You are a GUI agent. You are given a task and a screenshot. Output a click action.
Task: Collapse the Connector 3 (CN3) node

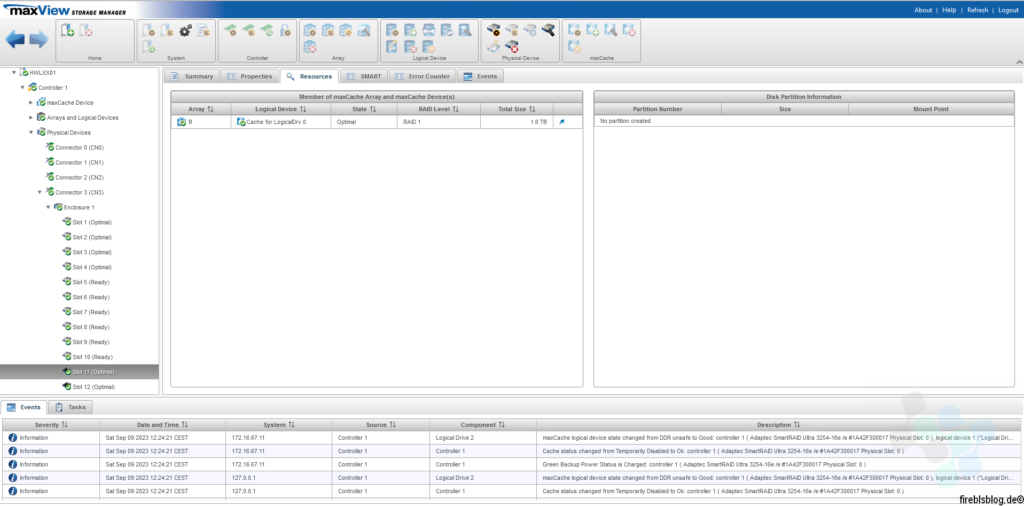tap(39, 193)
